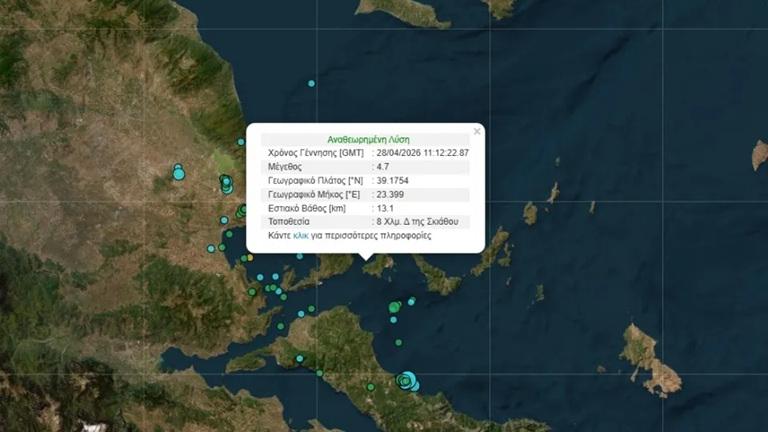Close the earthquake info popup
768x432 pixels.
click(477, 130)
